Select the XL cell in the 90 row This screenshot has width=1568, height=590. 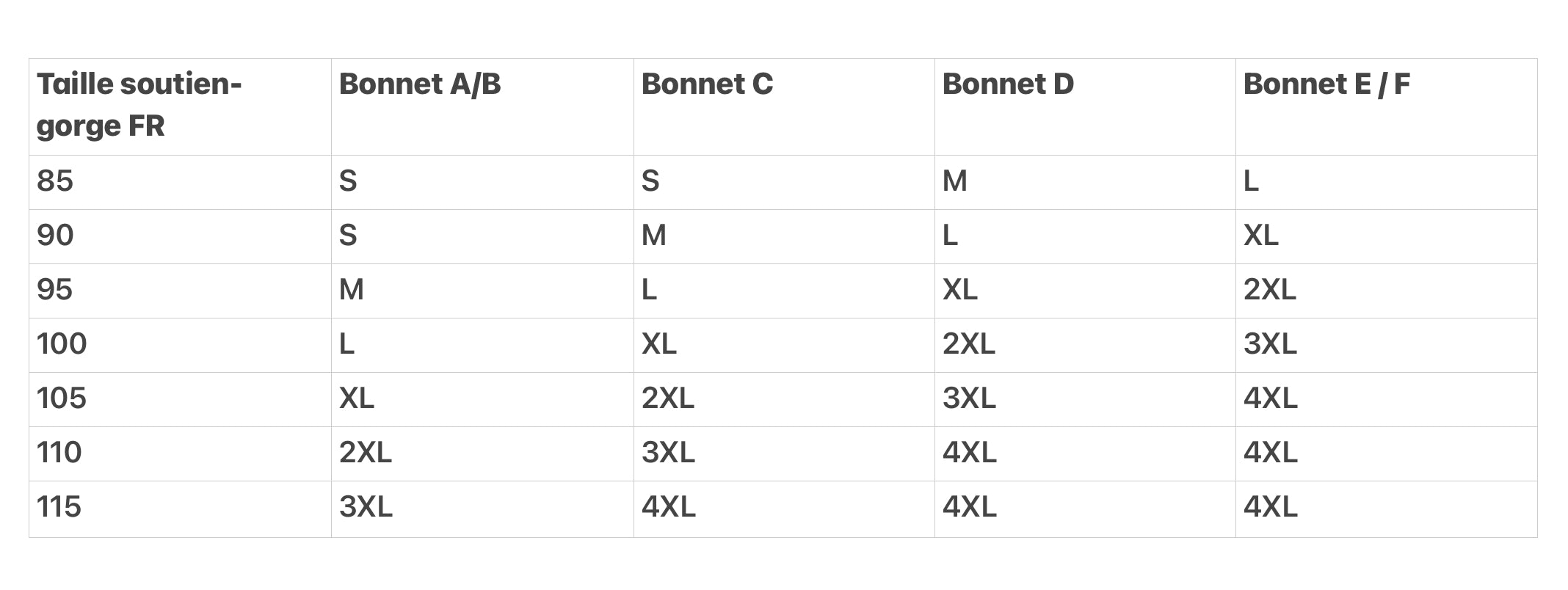(1261, 236)
